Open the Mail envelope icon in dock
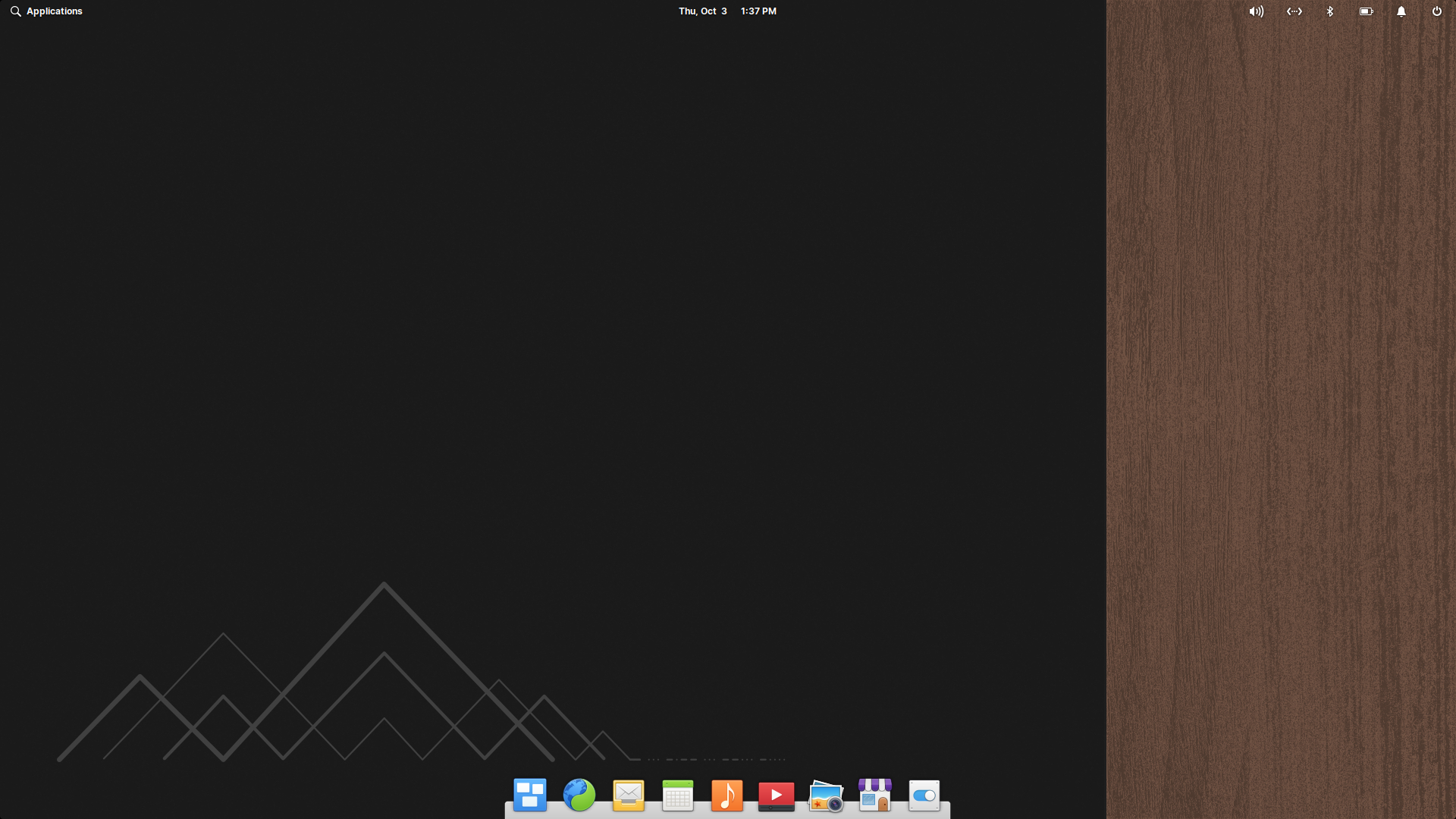This screenshot has width=1456, height=819. pyautogui.click(x=629, y=795)
